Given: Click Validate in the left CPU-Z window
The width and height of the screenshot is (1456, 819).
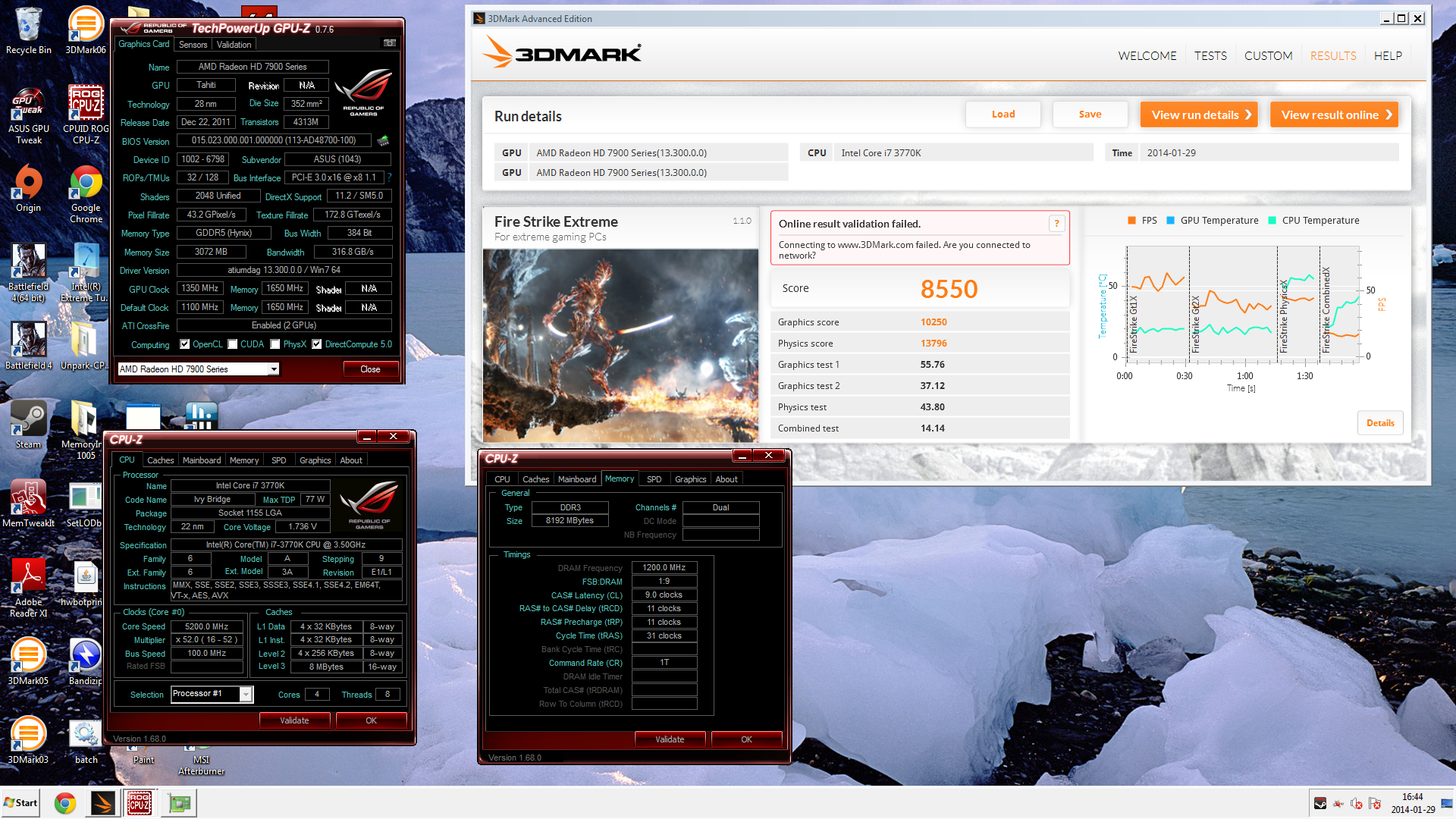Looking at the screenshot, I should pos(294,720).
